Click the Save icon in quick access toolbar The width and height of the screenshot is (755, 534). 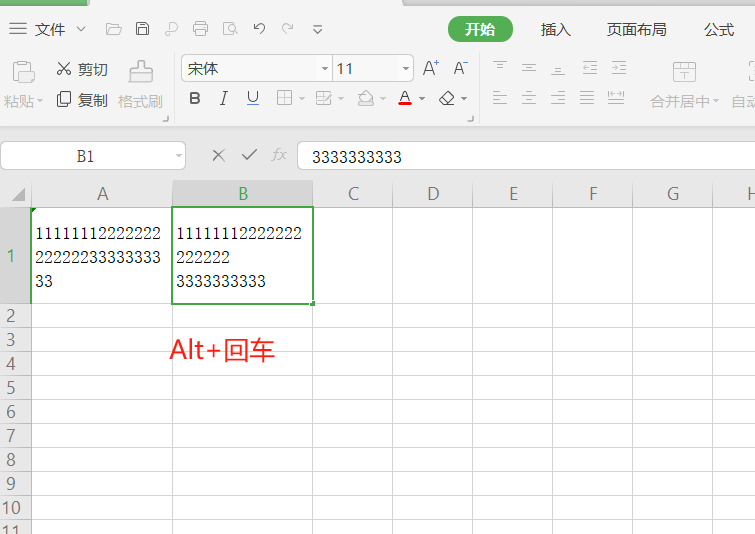point(143,29)
